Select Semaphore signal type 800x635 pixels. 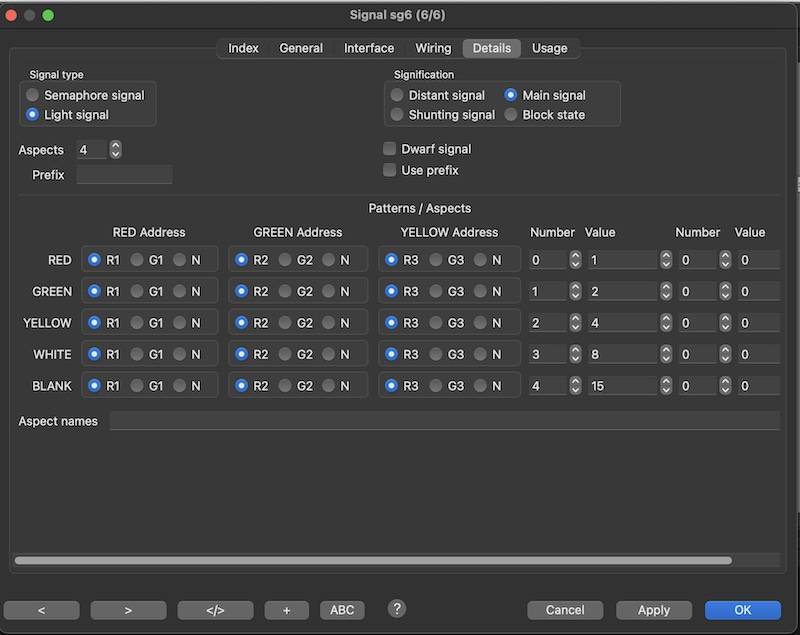33,95
